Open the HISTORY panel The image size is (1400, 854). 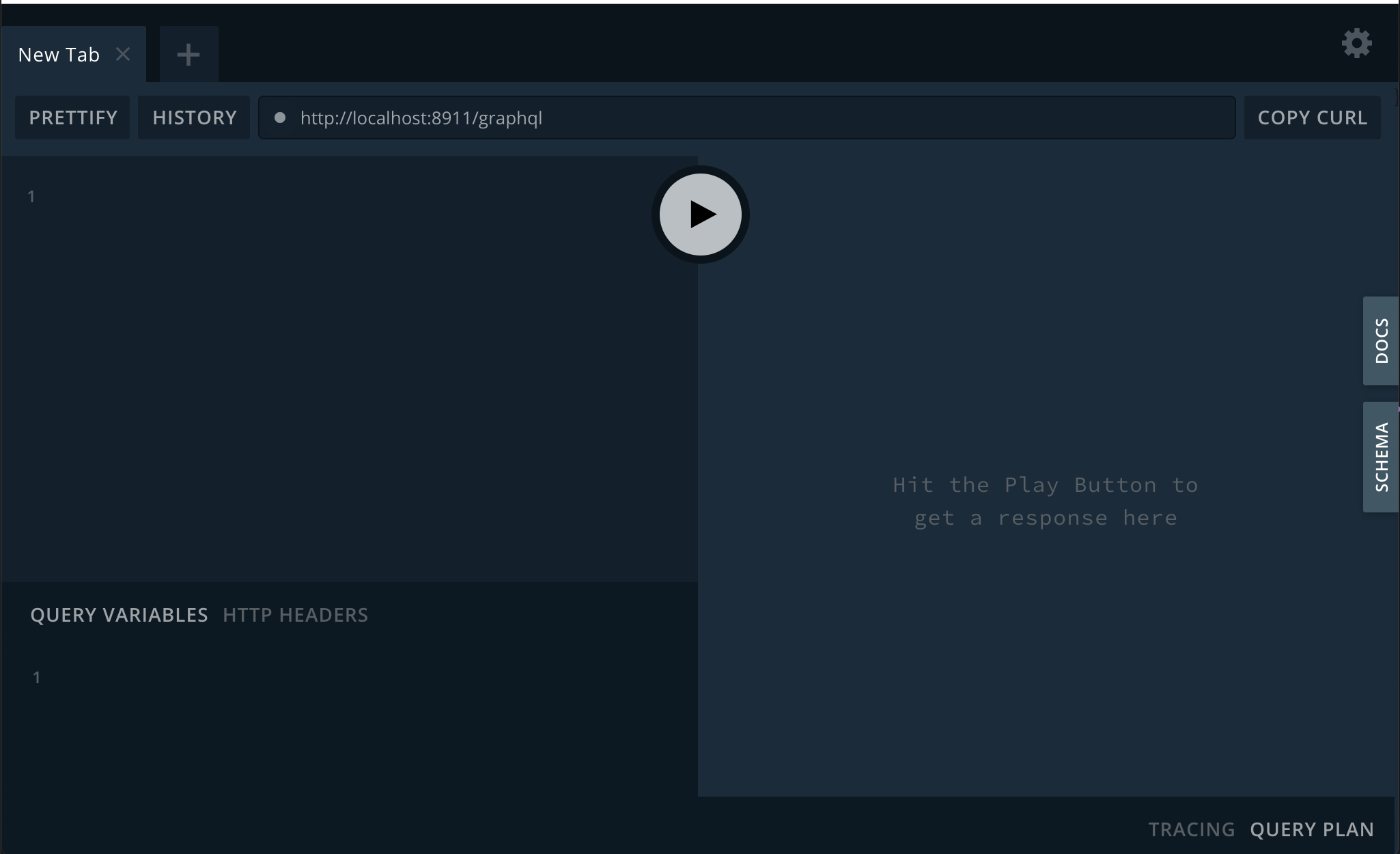pyautogui.click(x=195, y=118)
